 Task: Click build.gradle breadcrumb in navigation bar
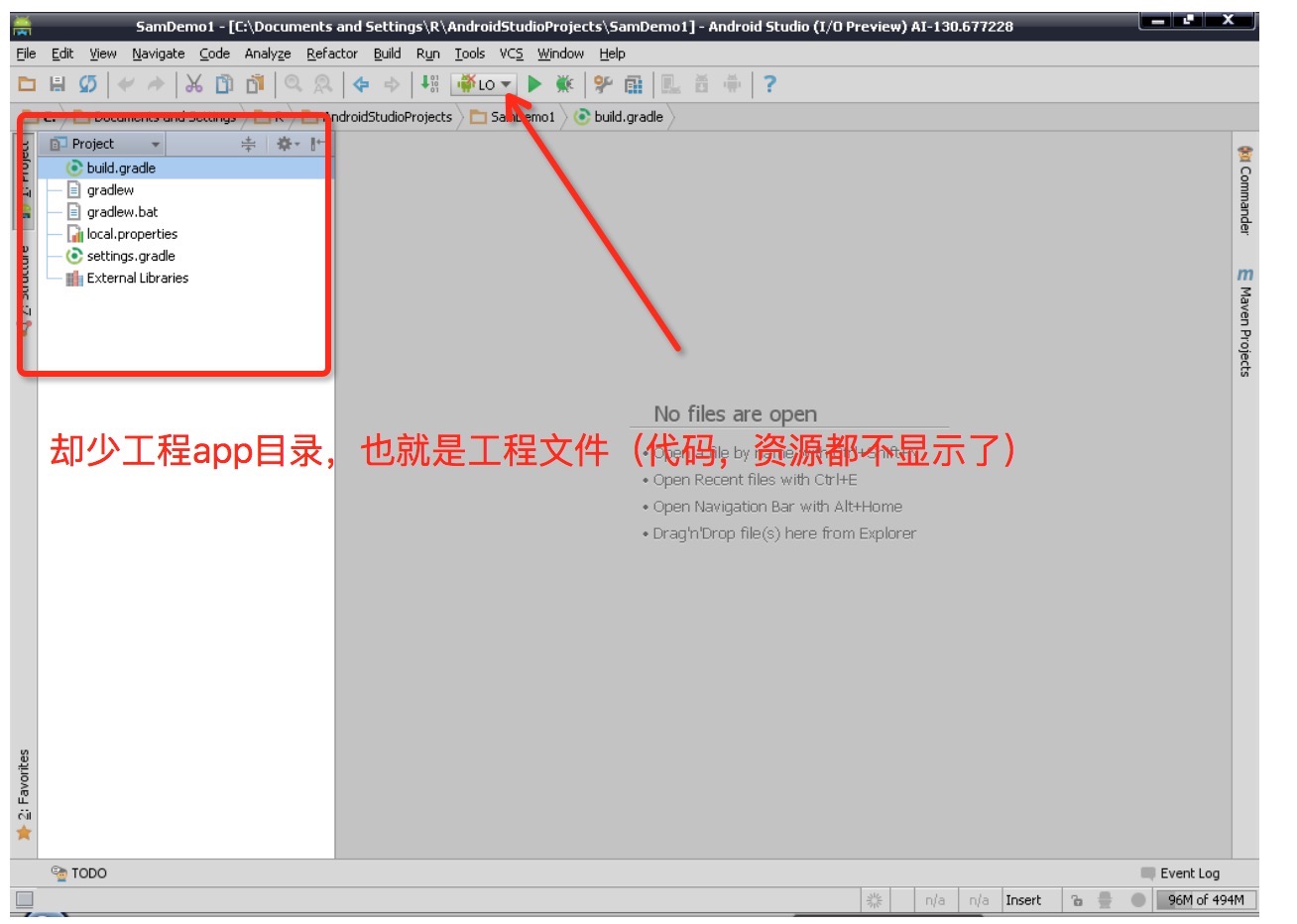tap(619, 117)
